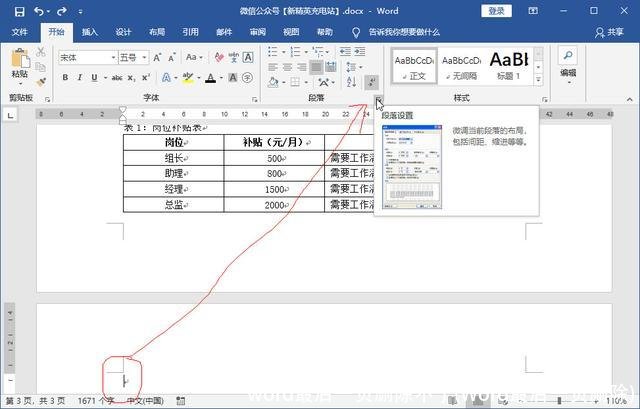640x409 pixels.
Task: Click the lightbulb Tell Me icon
Action: tap(356, 32)
